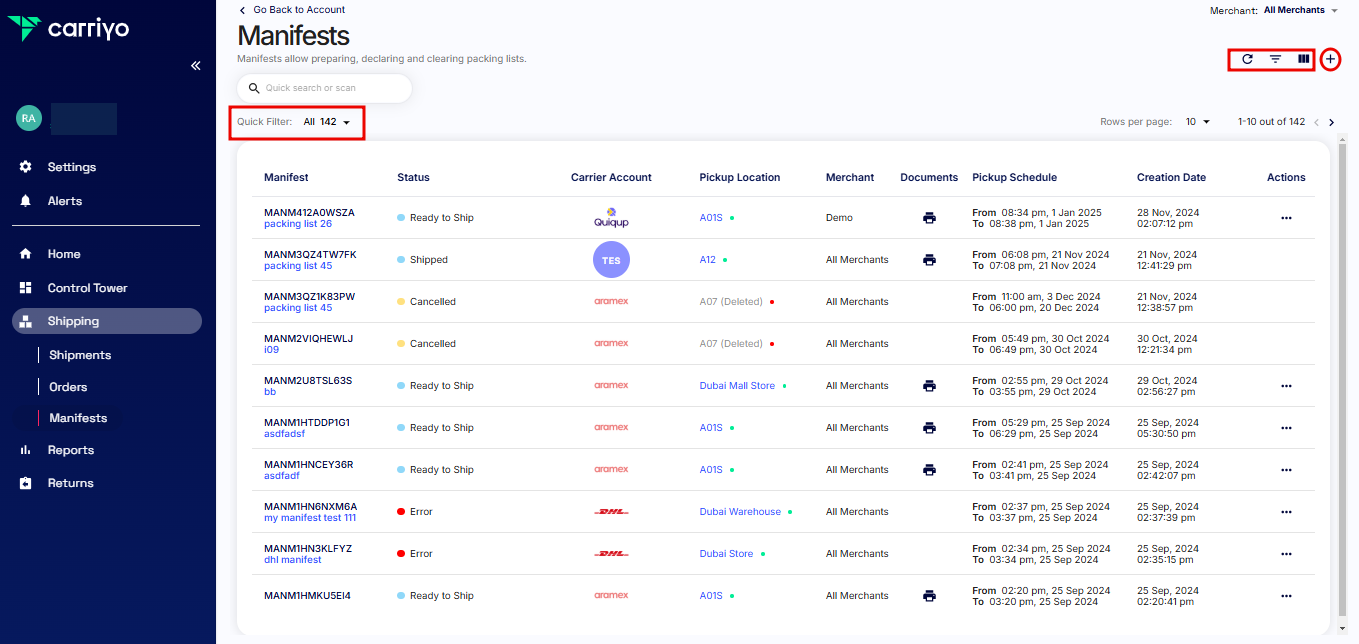Viewport: 1359px width, 644px height.
Task: Click the Creation Date column header
Action: pyautogui.click(x=1171, y=177)
